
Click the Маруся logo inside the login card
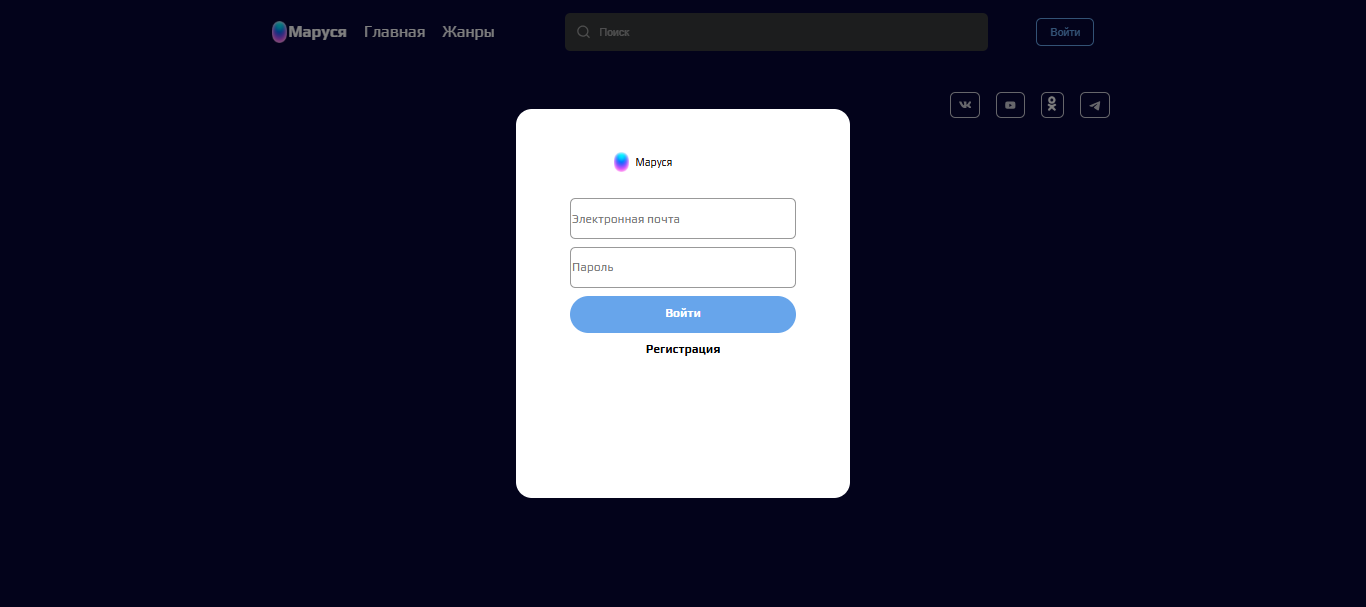[x=620, y=161]
